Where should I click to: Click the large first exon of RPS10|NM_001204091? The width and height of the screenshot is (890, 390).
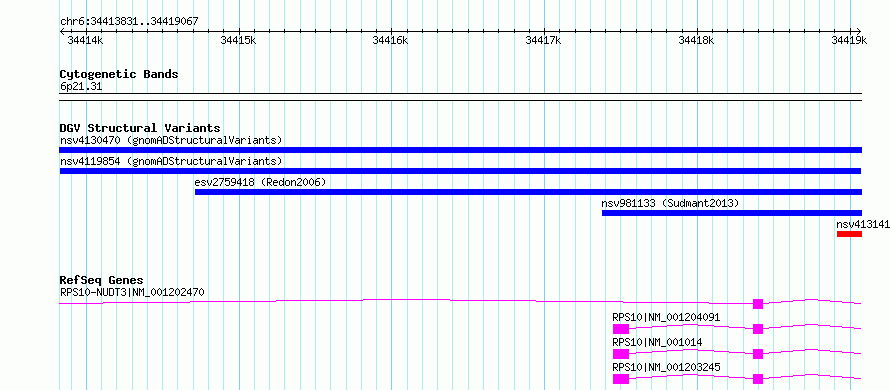[x=621, y=329]
